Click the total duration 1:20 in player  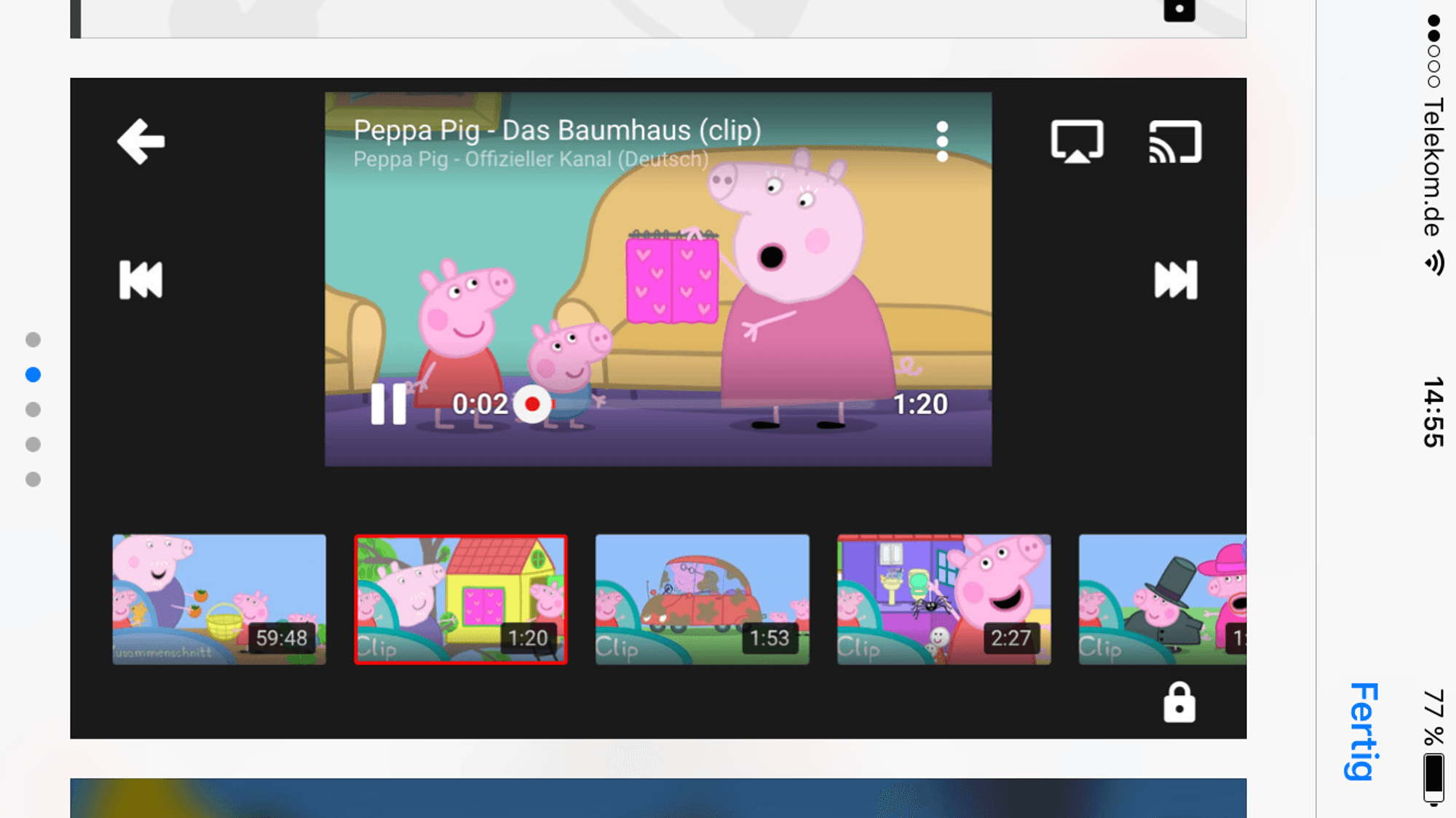[x=920, y=404]
